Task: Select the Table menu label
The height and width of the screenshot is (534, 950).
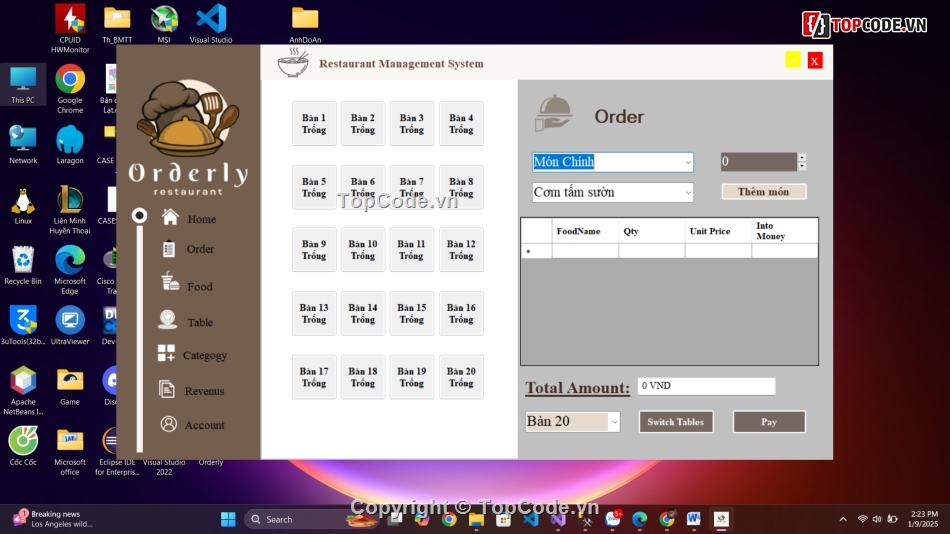Action: click(200, 322)
